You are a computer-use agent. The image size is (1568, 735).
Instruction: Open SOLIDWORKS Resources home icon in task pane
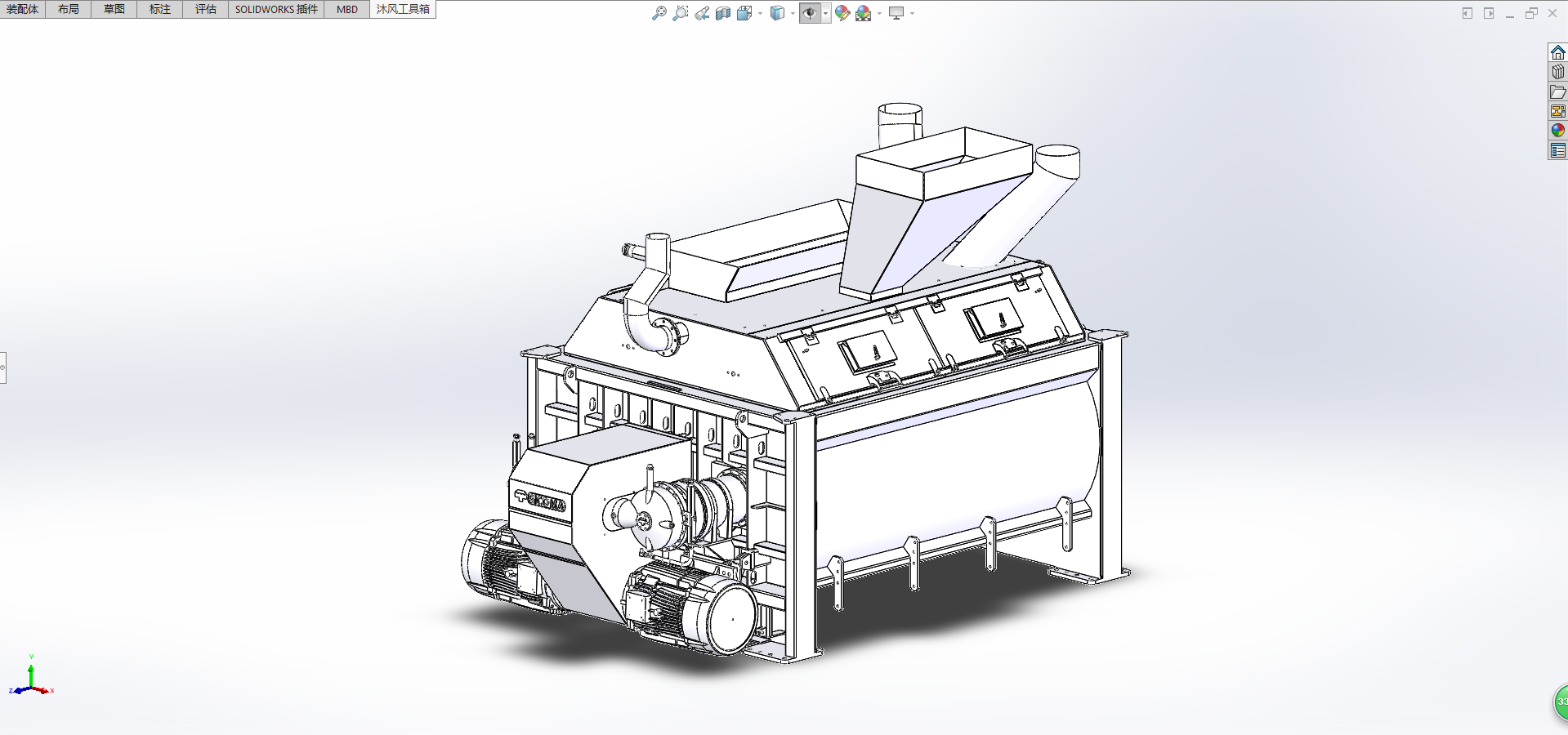tap(1558, 52)
